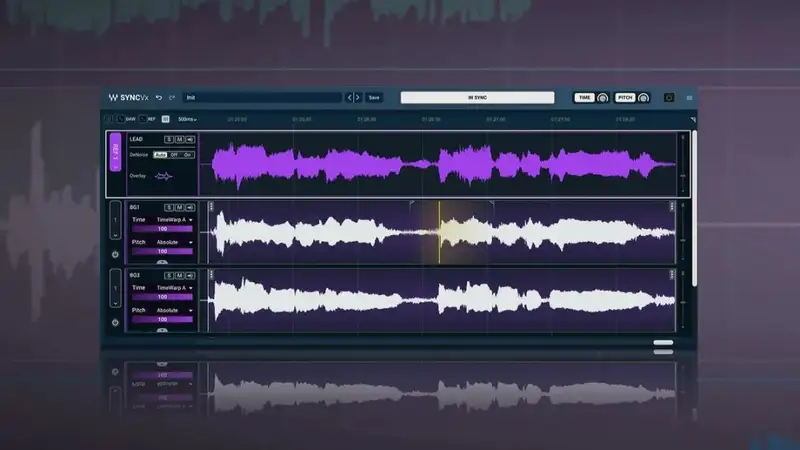
Task: Click BG1 Pitch amount slider
Action: (162, 252)
